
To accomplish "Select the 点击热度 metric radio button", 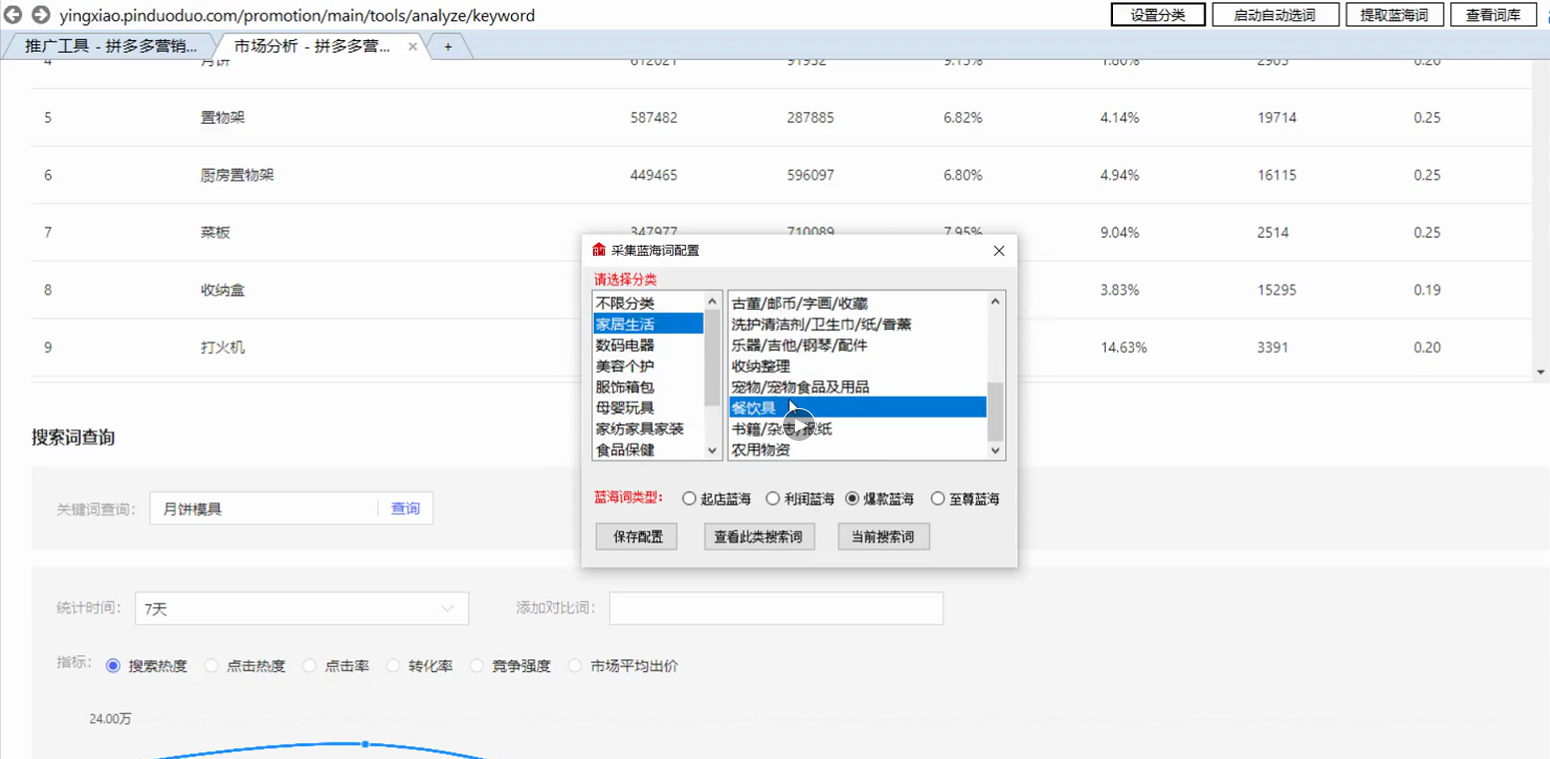I will (x=211, y=666).
